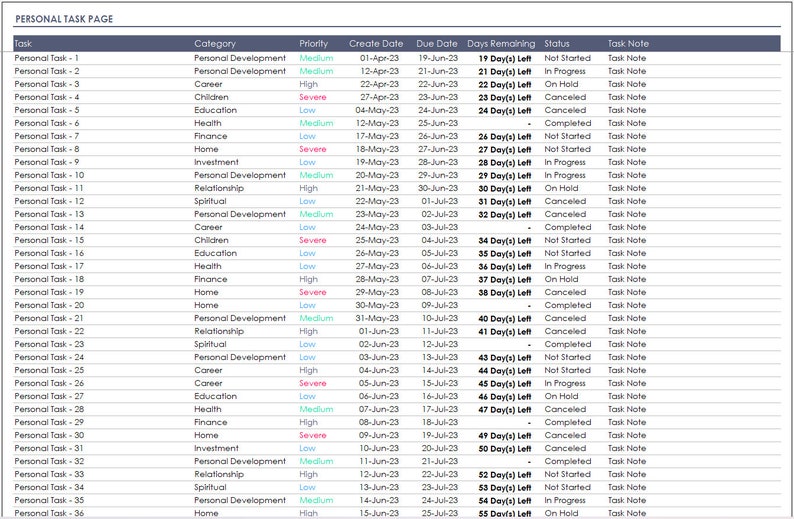Select the Task column header

click(23, 44)
